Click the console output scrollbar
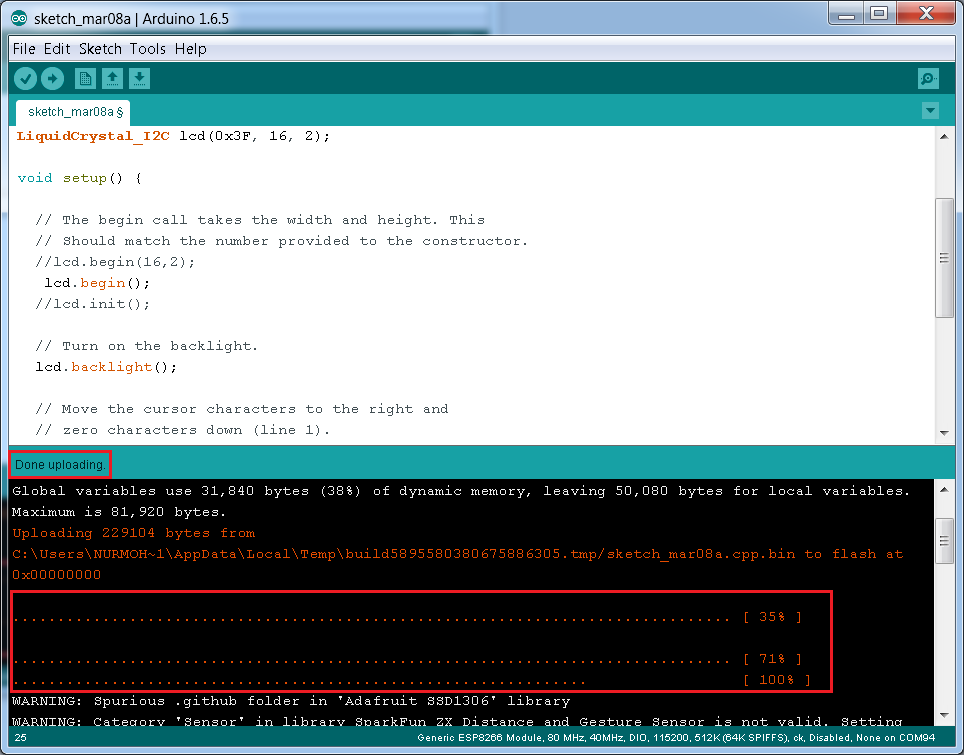 tap(945, 540)
